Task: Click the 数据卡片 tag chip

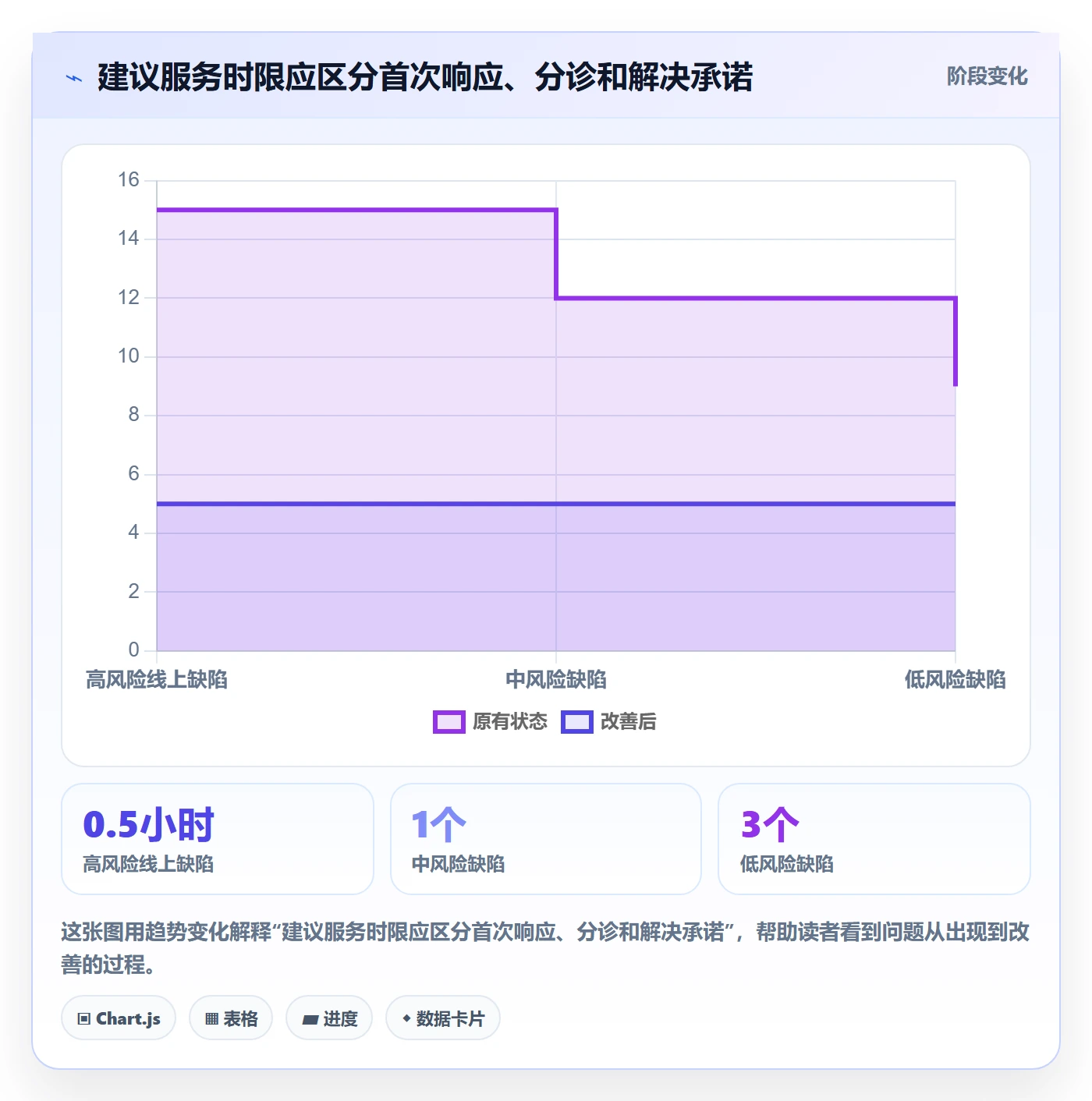Action: 443,1018
